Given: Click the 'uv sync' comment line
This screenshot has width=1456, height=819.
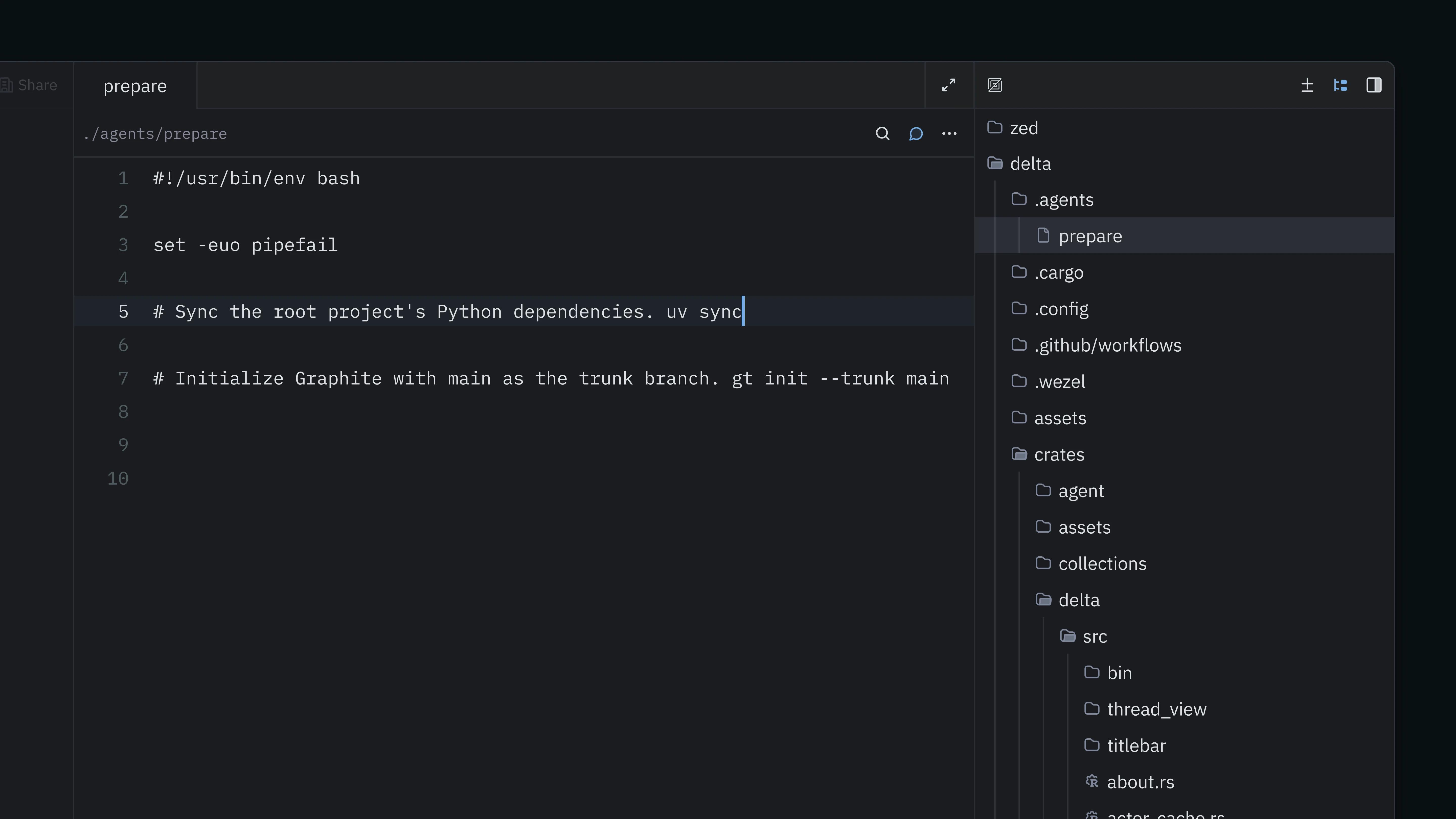Looking at the screenshot, I should (448, 312).
